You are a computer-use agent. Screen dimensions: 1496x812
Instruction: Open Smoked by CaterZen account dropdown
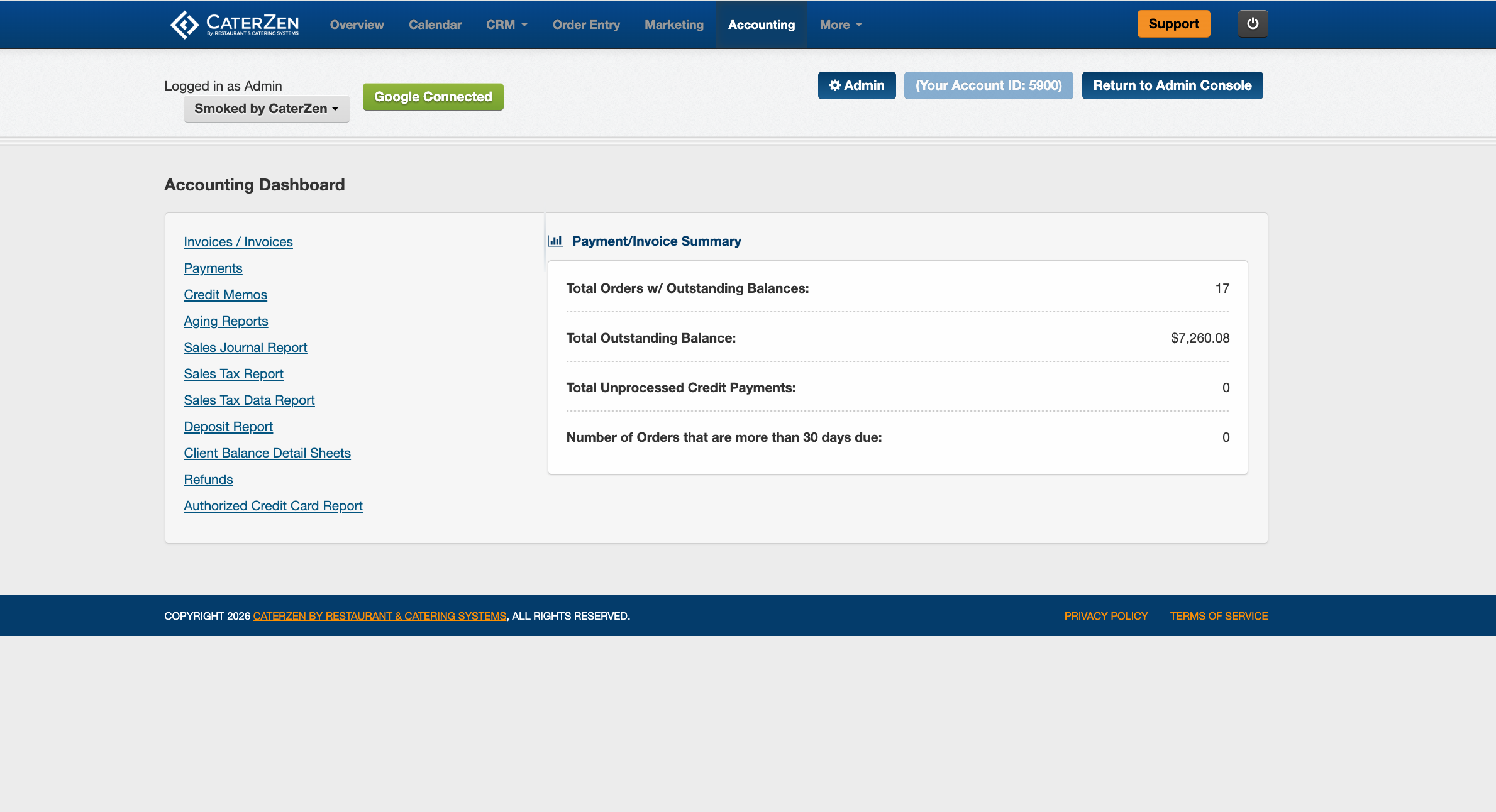[266, 109]
